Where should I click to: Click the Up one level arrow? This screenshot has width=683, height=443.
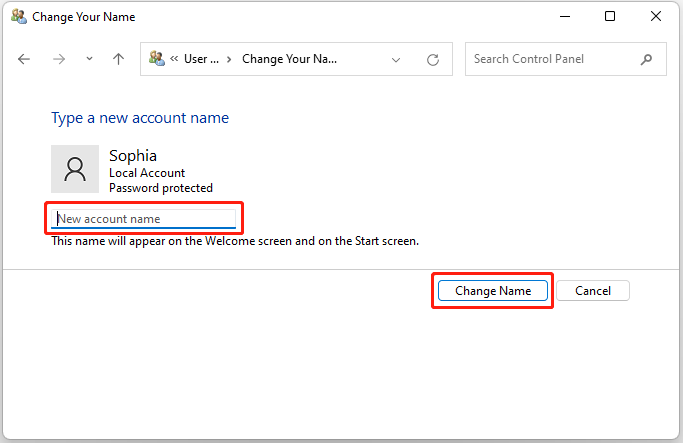[x=118, y=60]
